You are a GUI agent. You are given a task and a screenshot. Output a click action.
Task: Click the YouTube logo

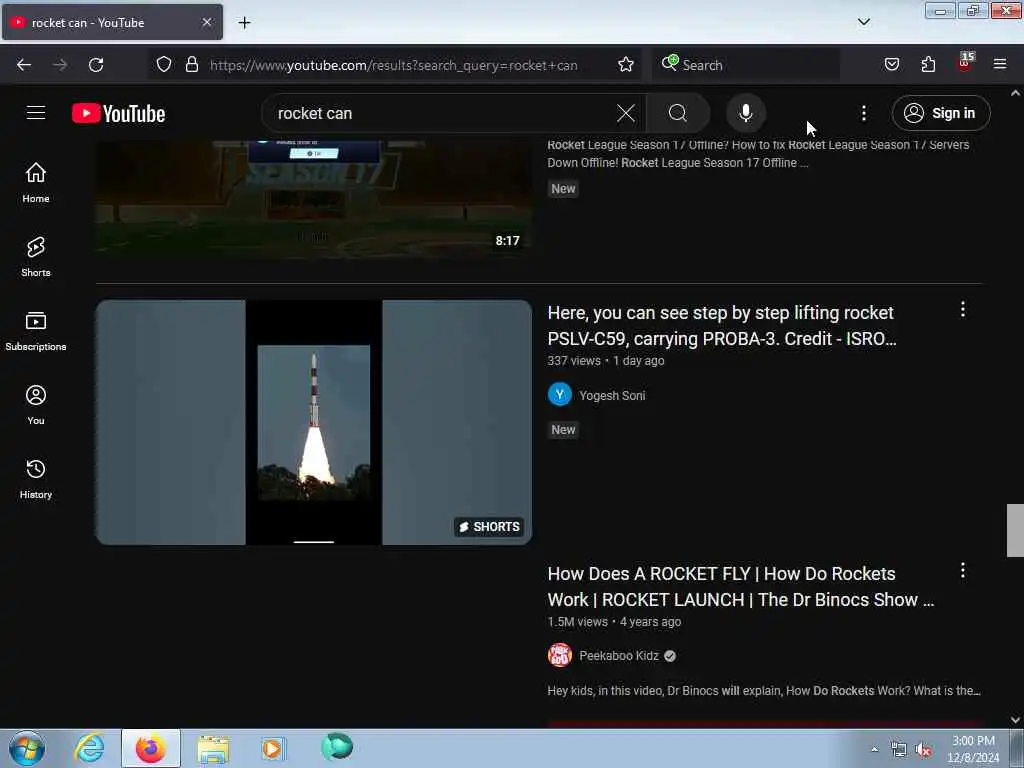click(x=119, y=114)
